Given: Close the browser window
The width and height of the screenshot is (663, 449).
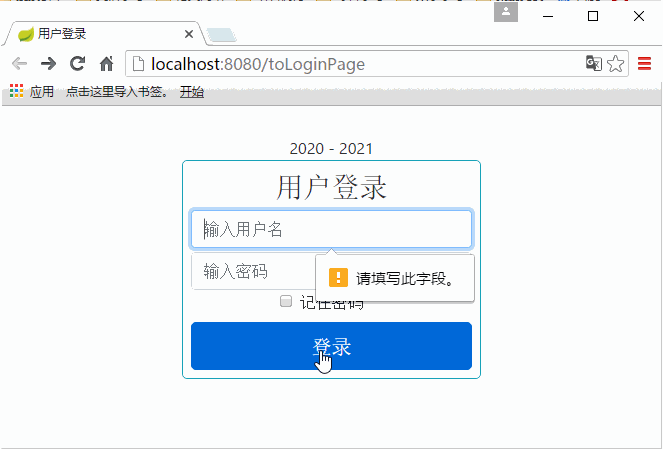Looking at the screenshot, I should coord(639,16).
